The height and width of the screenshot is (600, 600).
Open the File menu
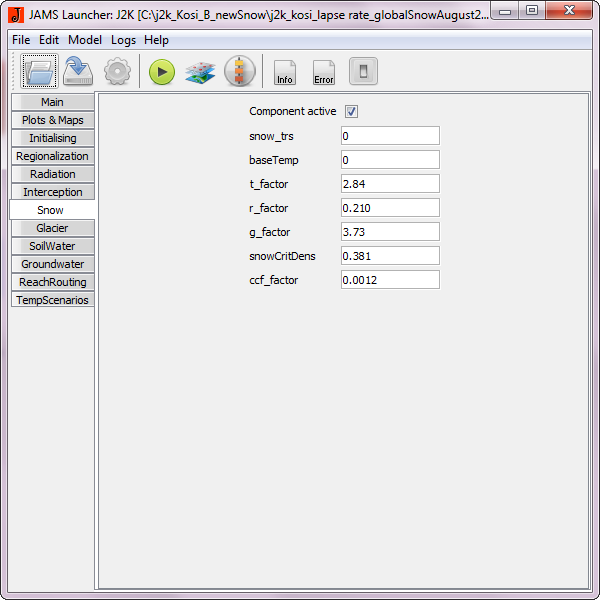pos(21,40)
